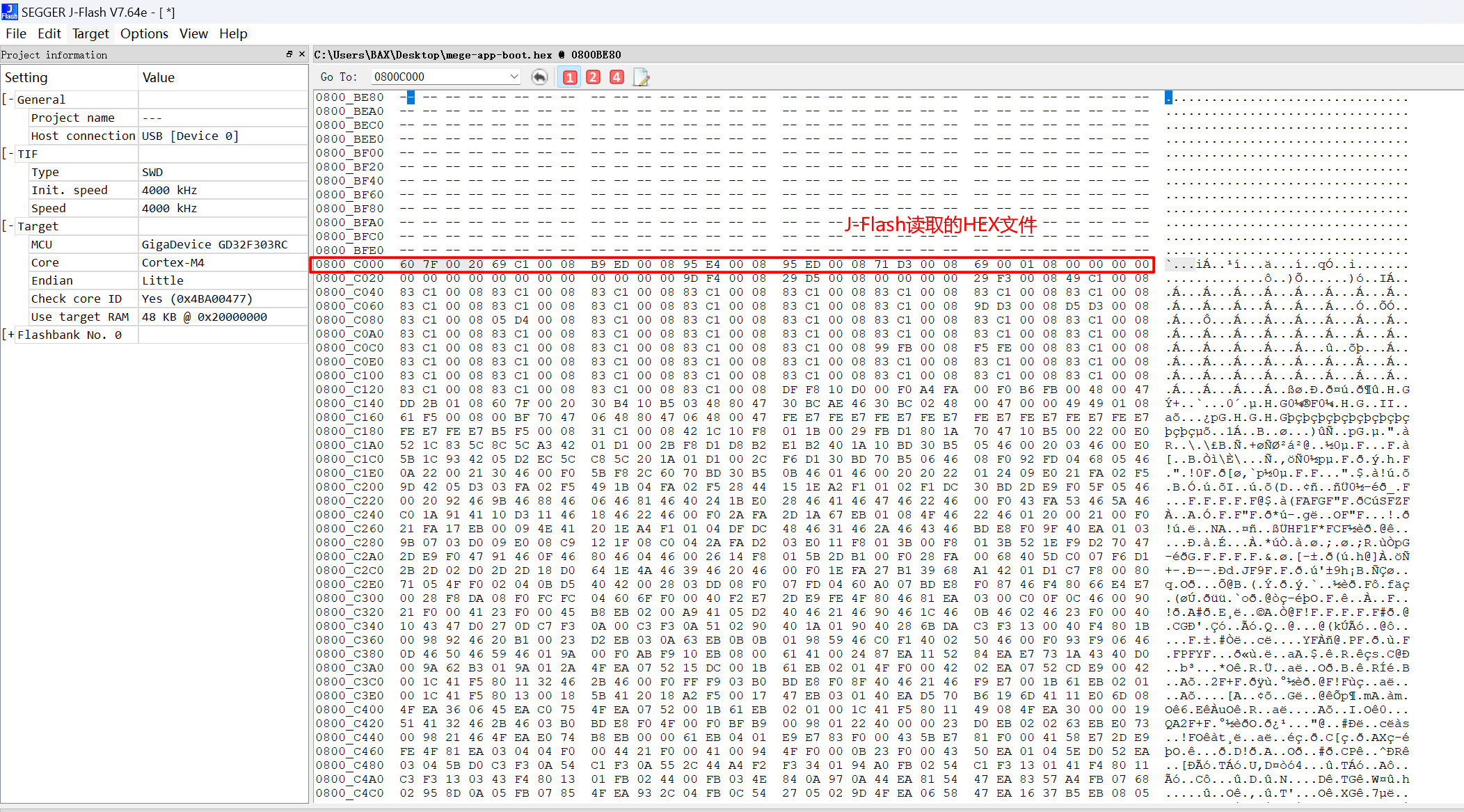Click address label 0800_BE80 in hex view
1464x812 pixels.
(x=349, y=97)
